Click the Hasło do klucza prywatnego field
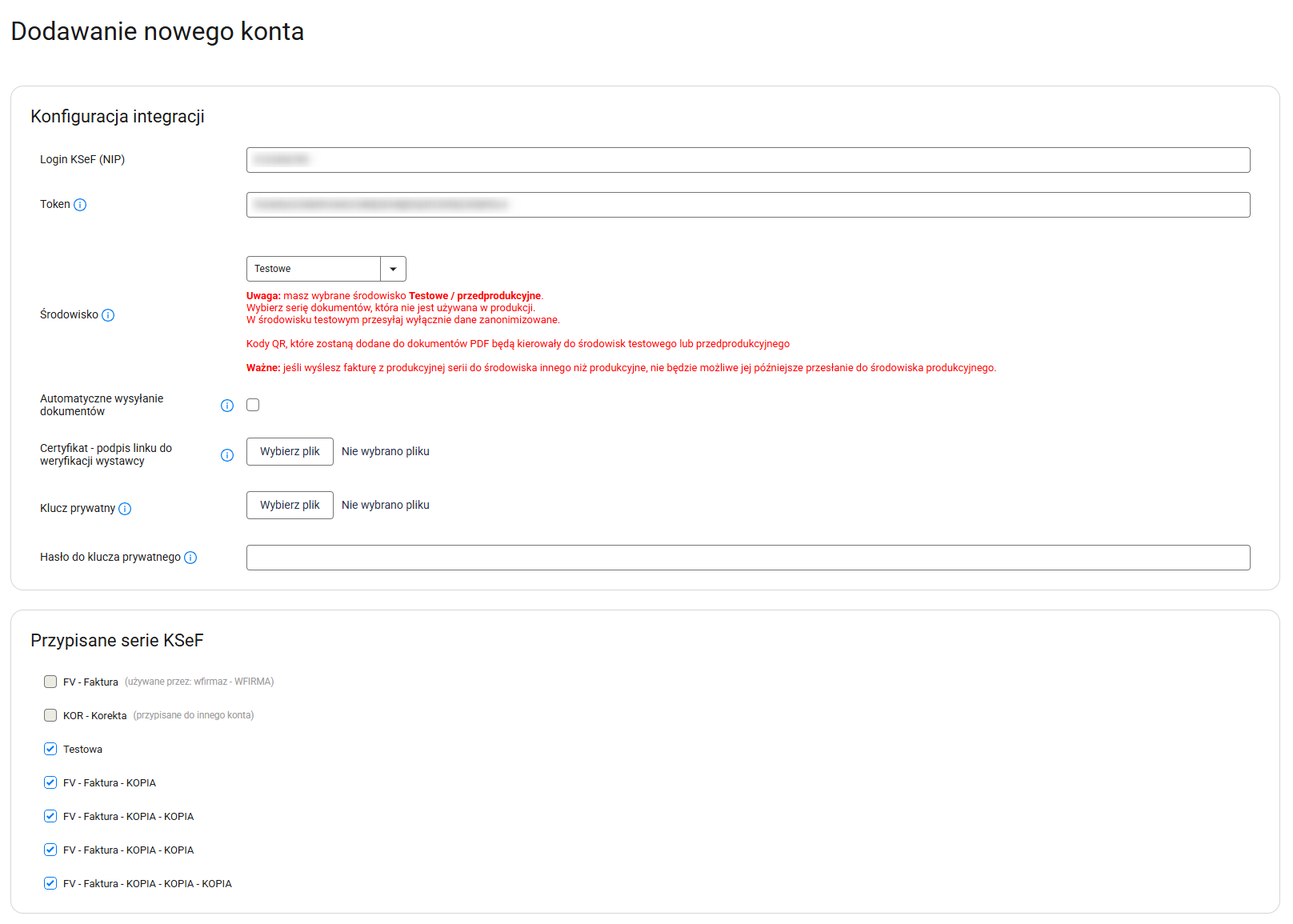 pyautogui.click(x=747, y=558)
